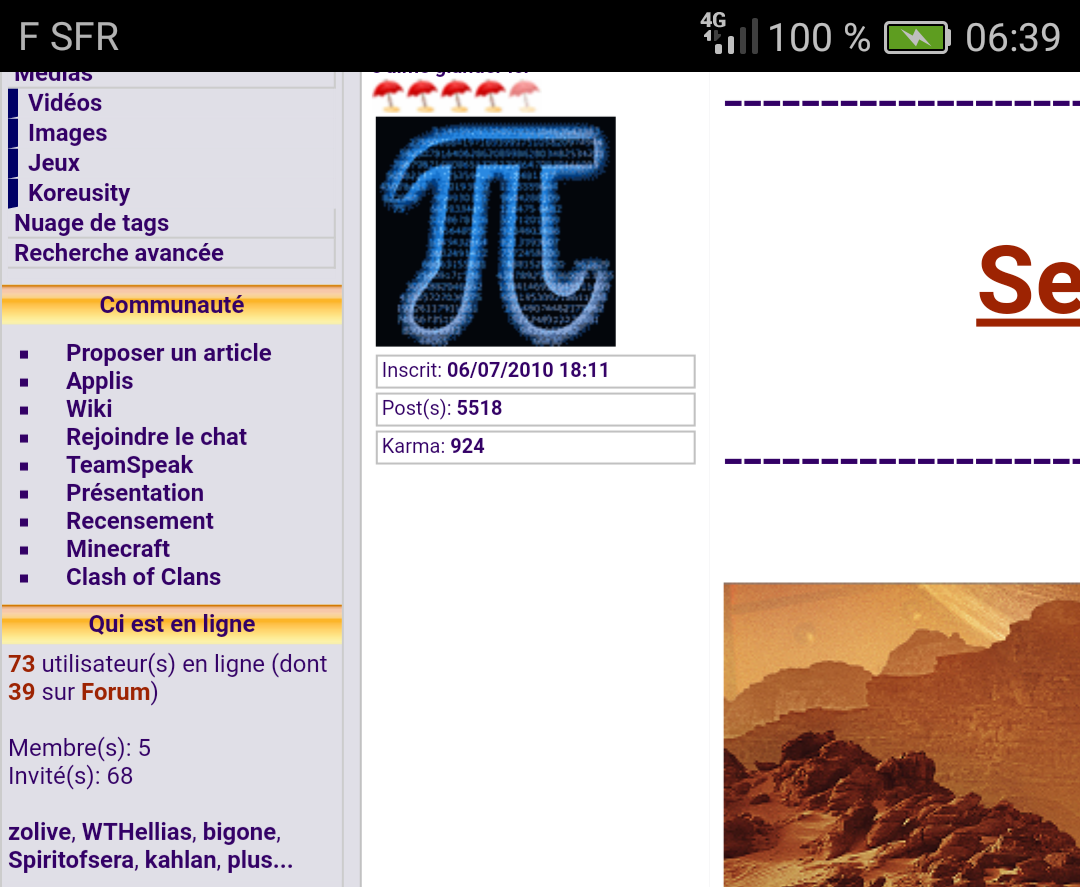Open the Vidéos section
Viewport: 1080px width, 887px height.
tap(65, 103)
